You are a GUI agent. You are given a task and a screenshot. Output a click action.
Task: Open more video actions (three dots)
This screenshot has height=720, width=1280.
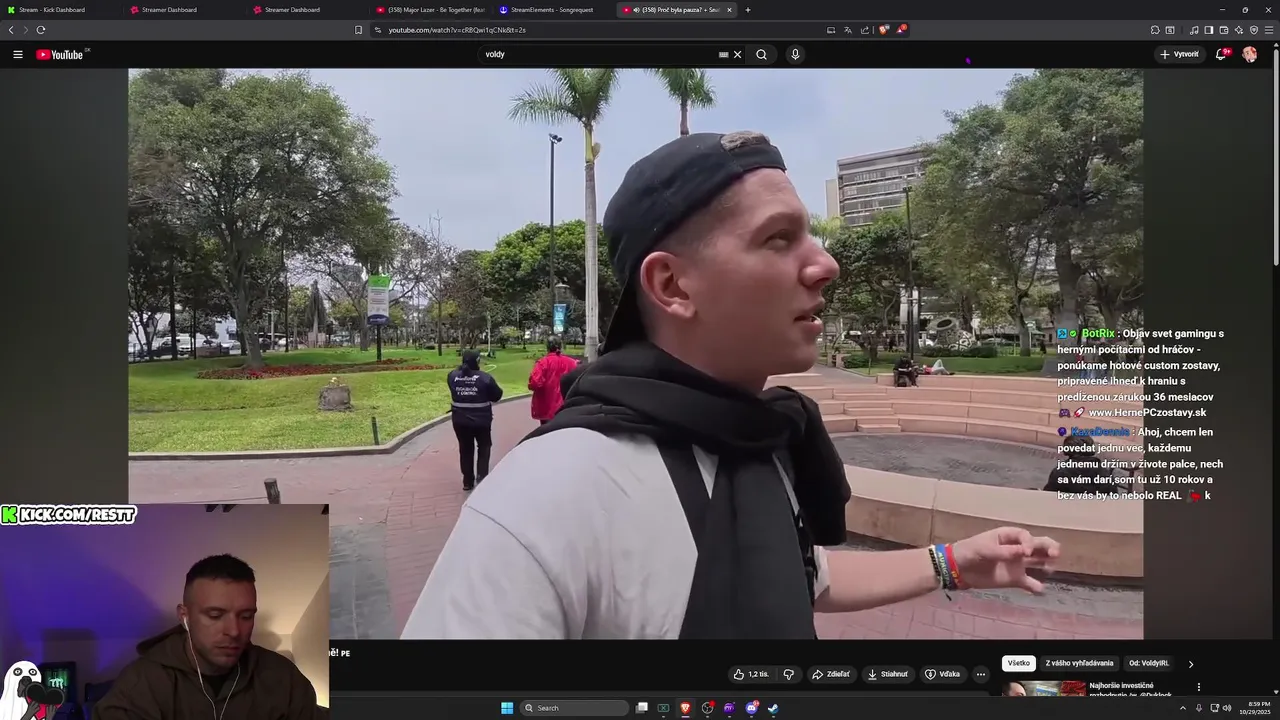pyautogui.click(x=981, y=674)
